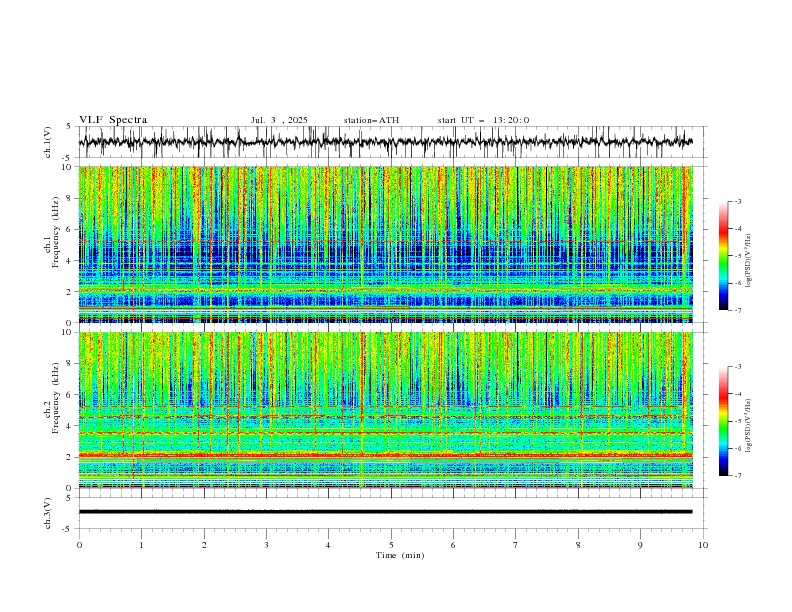
Task: Click time axis tick label '5'
Action: [391, 545]
